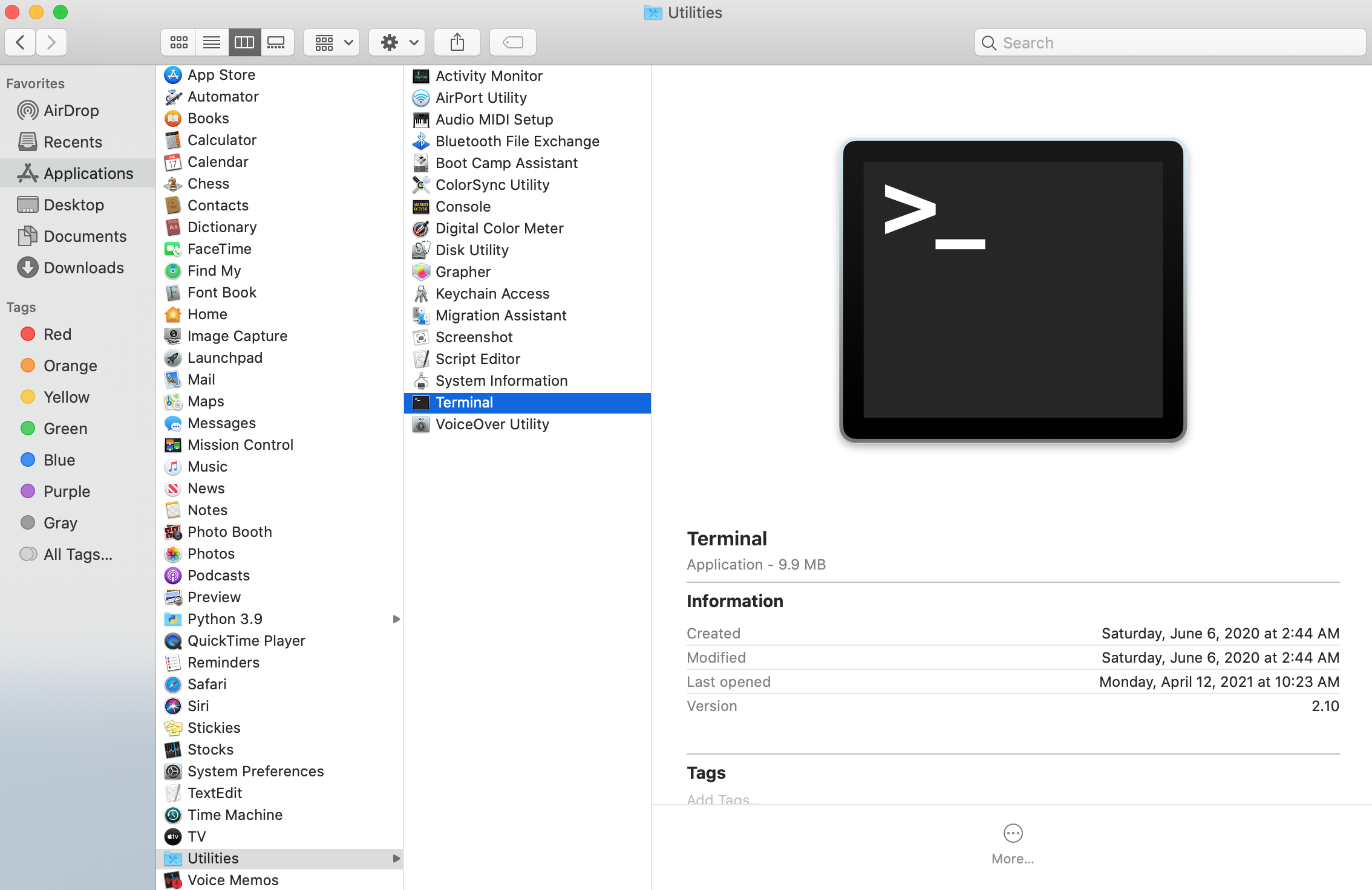Click the share button in the toolbar
The height and width of the screenshot is (890, 1372).
tap(457, 41)
